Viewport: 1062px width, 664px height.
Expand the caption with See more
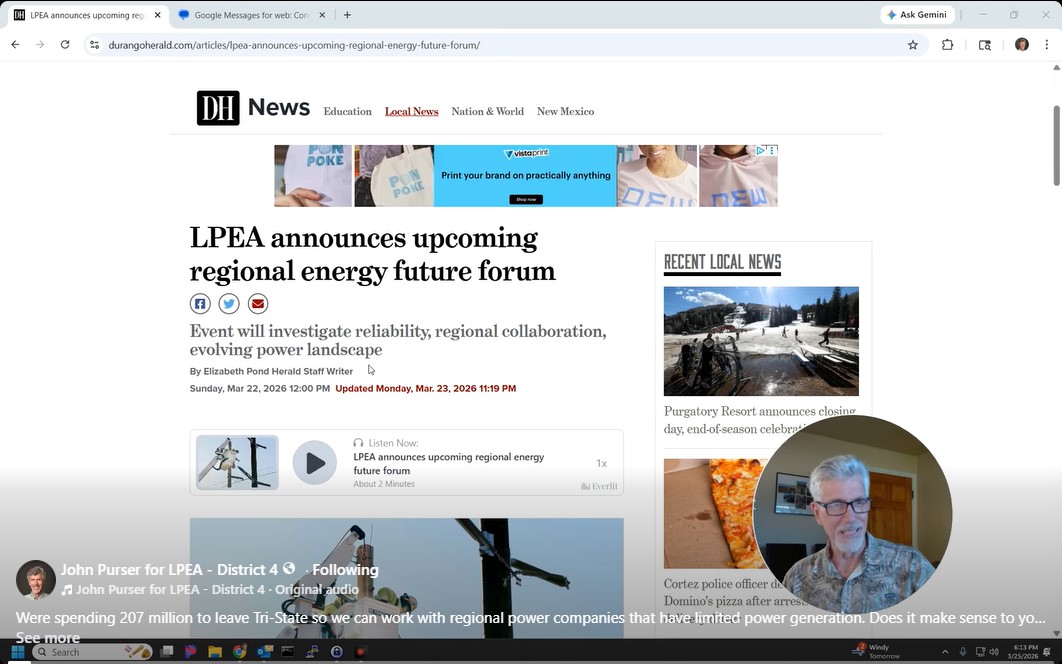pyautogui.click(x=47, y=638)
